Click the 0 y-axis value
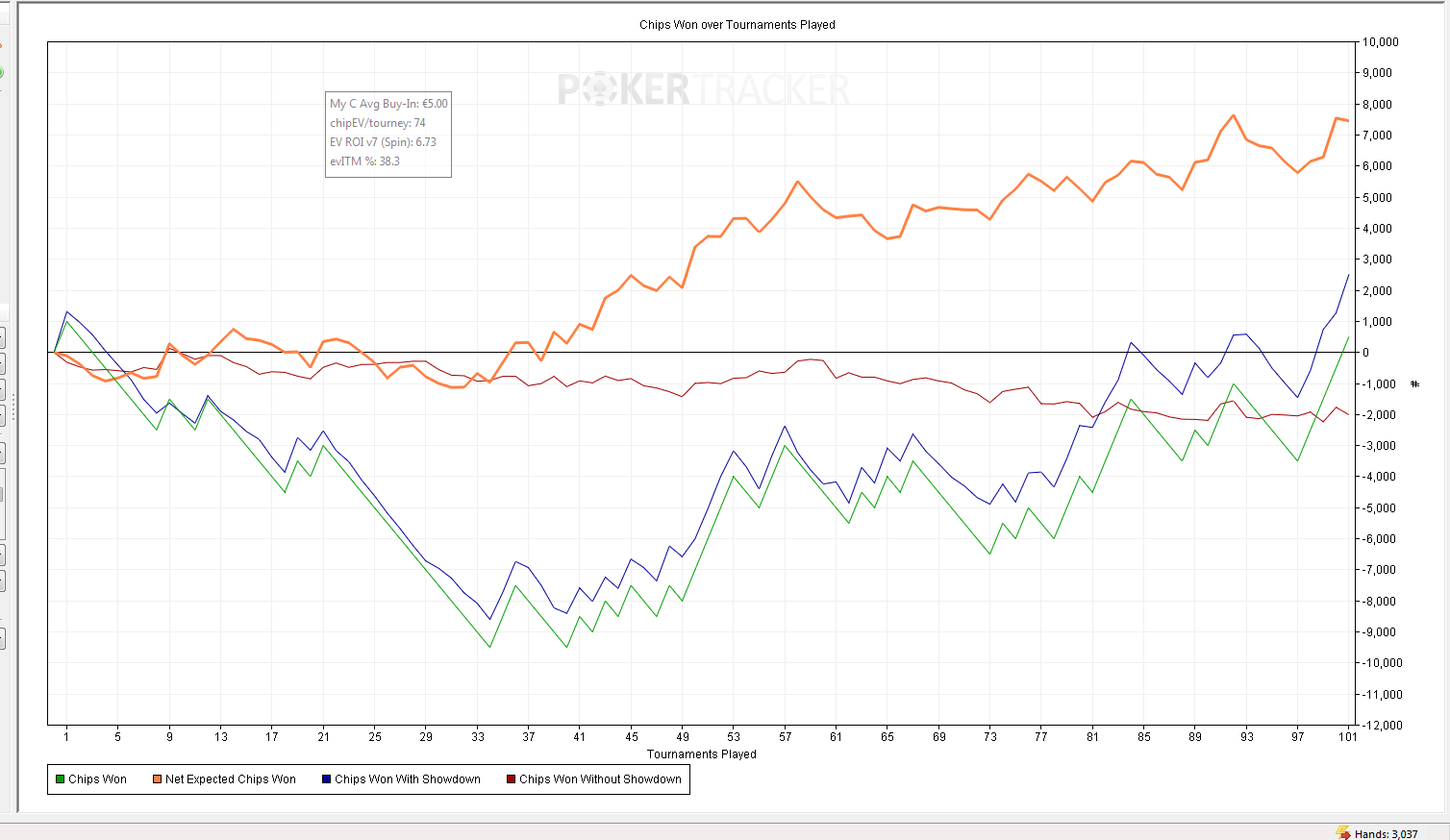The width and height of the screenshot is (1450, 840). (x=1366, y=353)
